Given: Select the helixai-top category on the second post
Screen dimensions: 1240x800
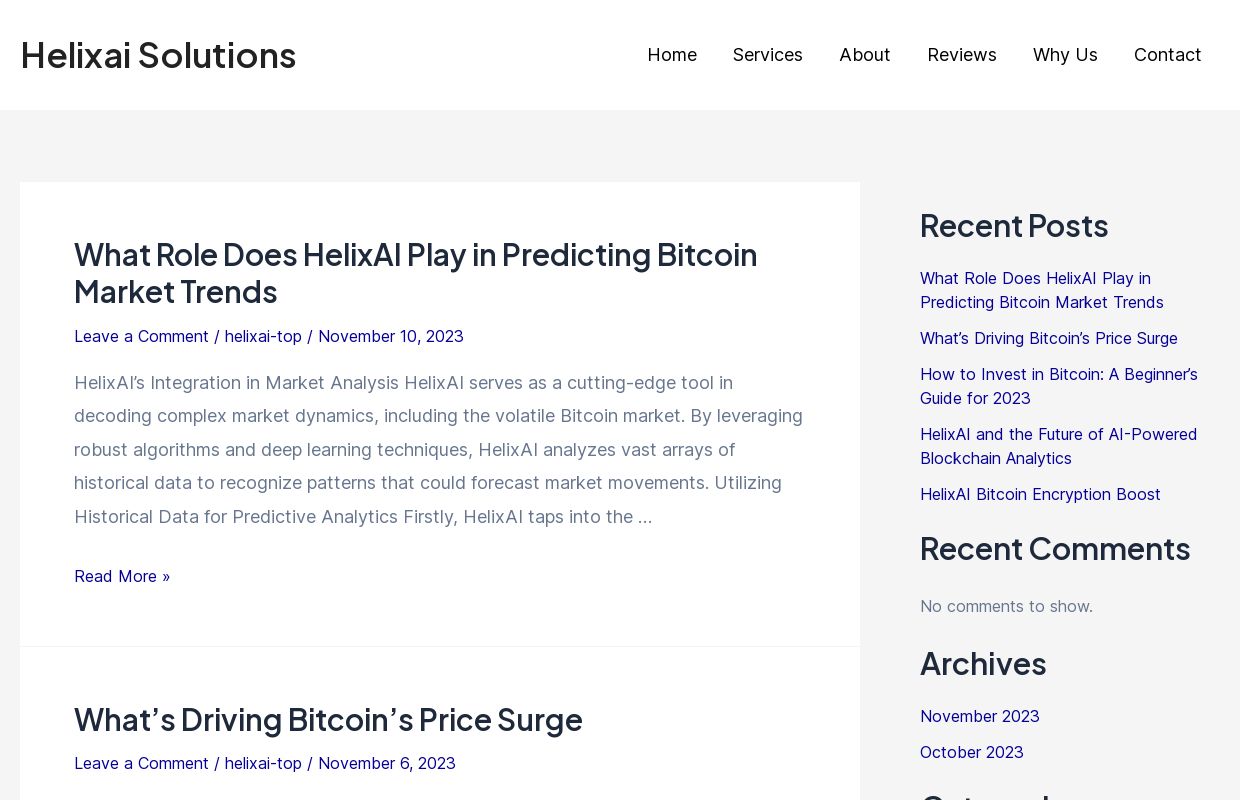Looking at the screenshot, I should [263, 763].
